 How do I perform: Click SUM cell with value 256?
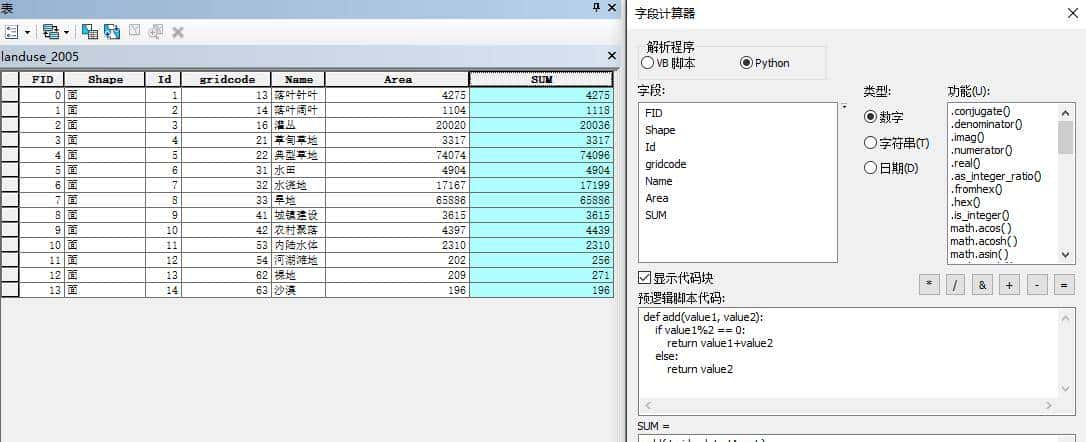541,260
